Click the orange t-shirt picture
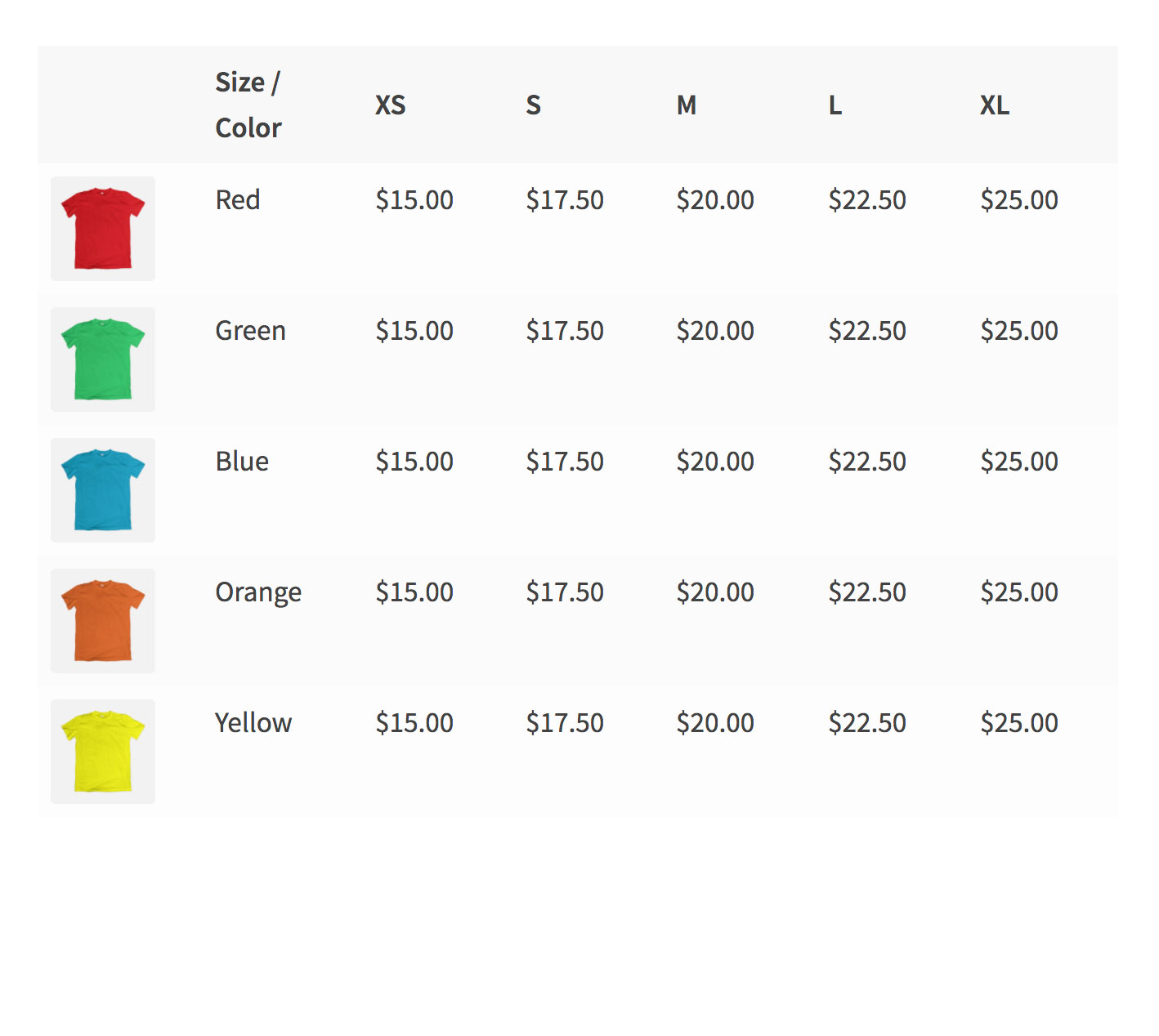This screenshot has height=1036, width=1159. (103, 621)
